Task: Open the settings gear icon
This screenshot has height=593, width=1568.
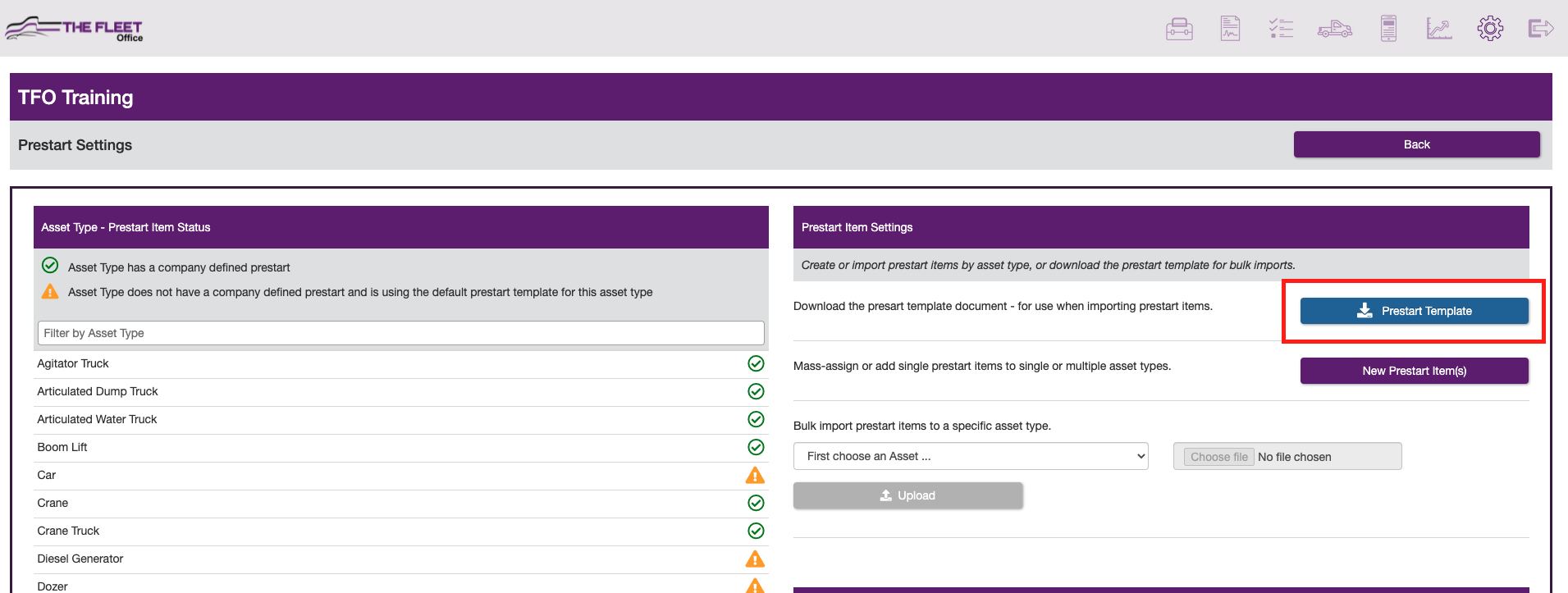Action: click(x=1490, y=29)
